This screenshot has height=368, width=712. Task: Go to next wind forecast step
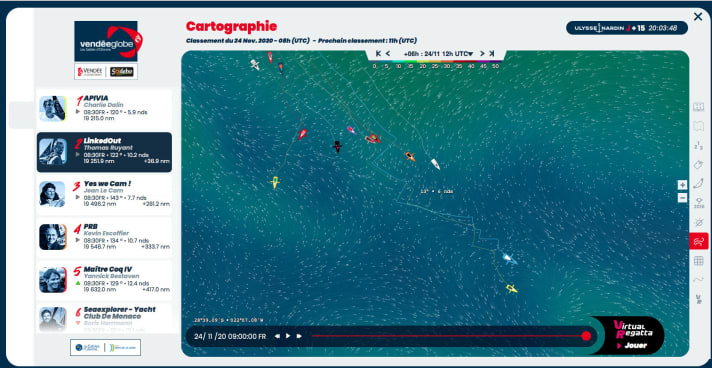coord(482,54)
